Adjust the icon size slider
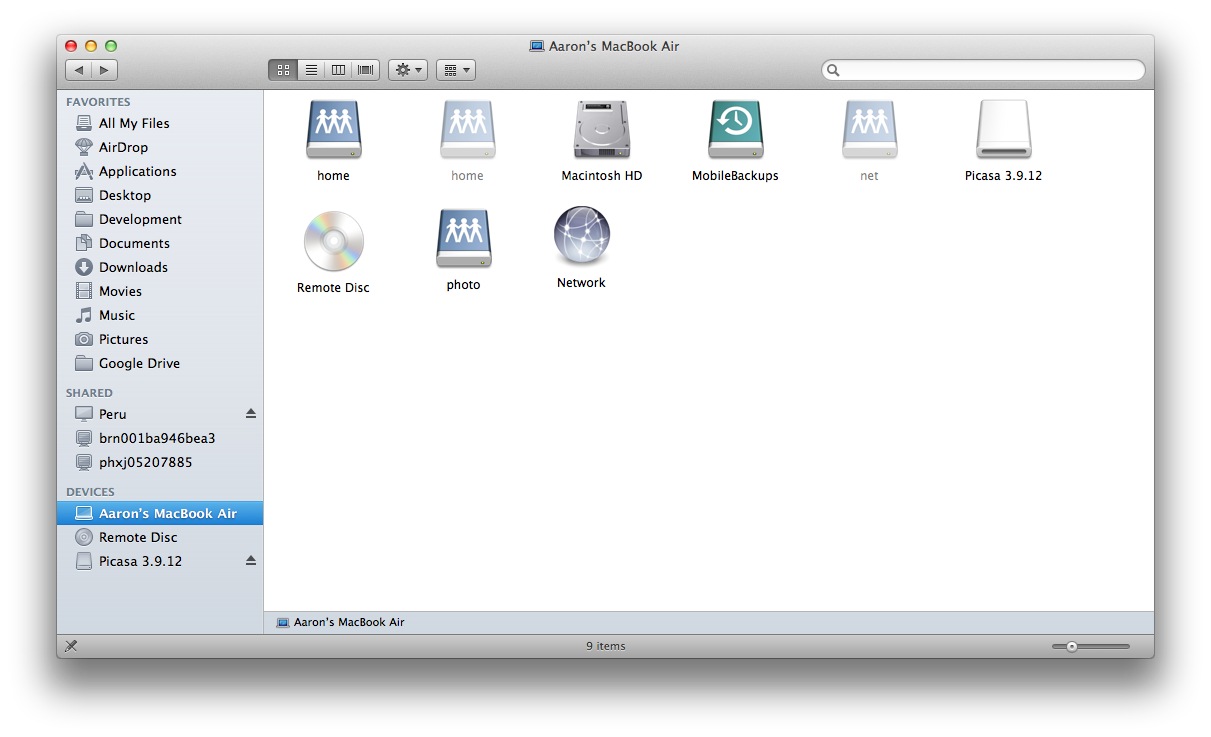 coord(1072,647)
